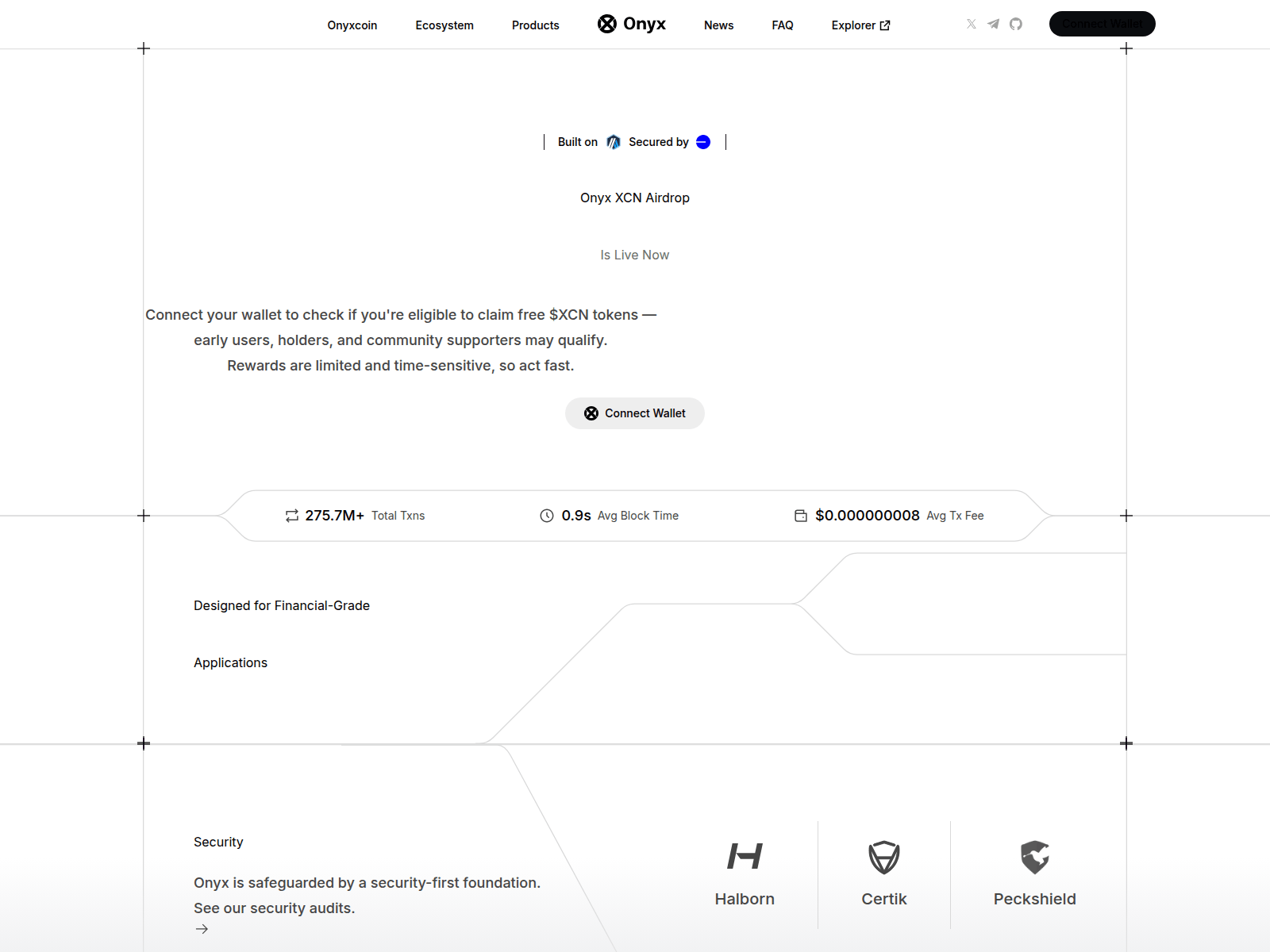
Task: Select the Halborn security audit logo
Action: pyautogui.click(x=744, y=856)
